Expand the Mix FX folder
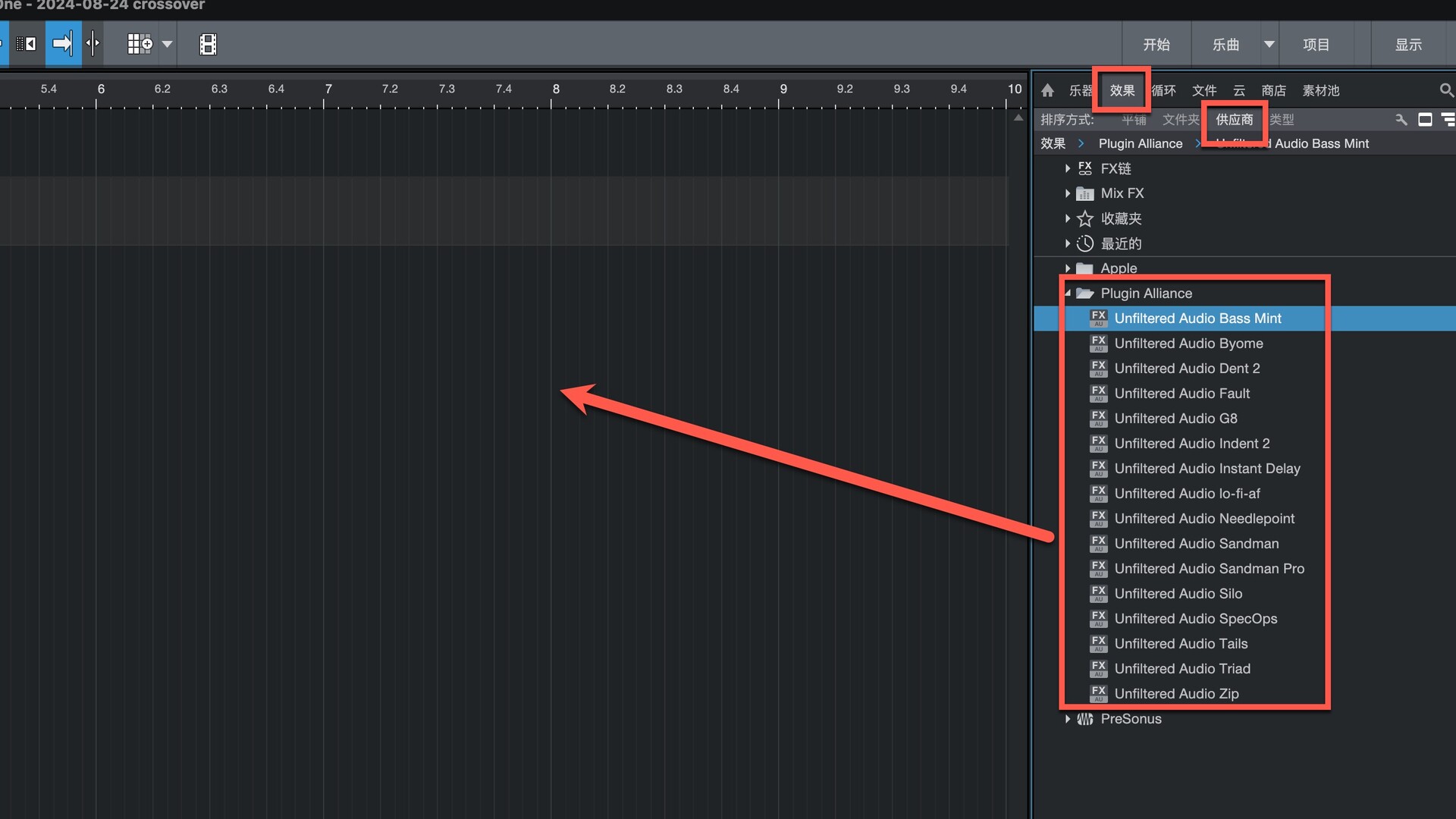Image resolution: width=1456 pixels, height=819 pixels. click(1067, 193)
